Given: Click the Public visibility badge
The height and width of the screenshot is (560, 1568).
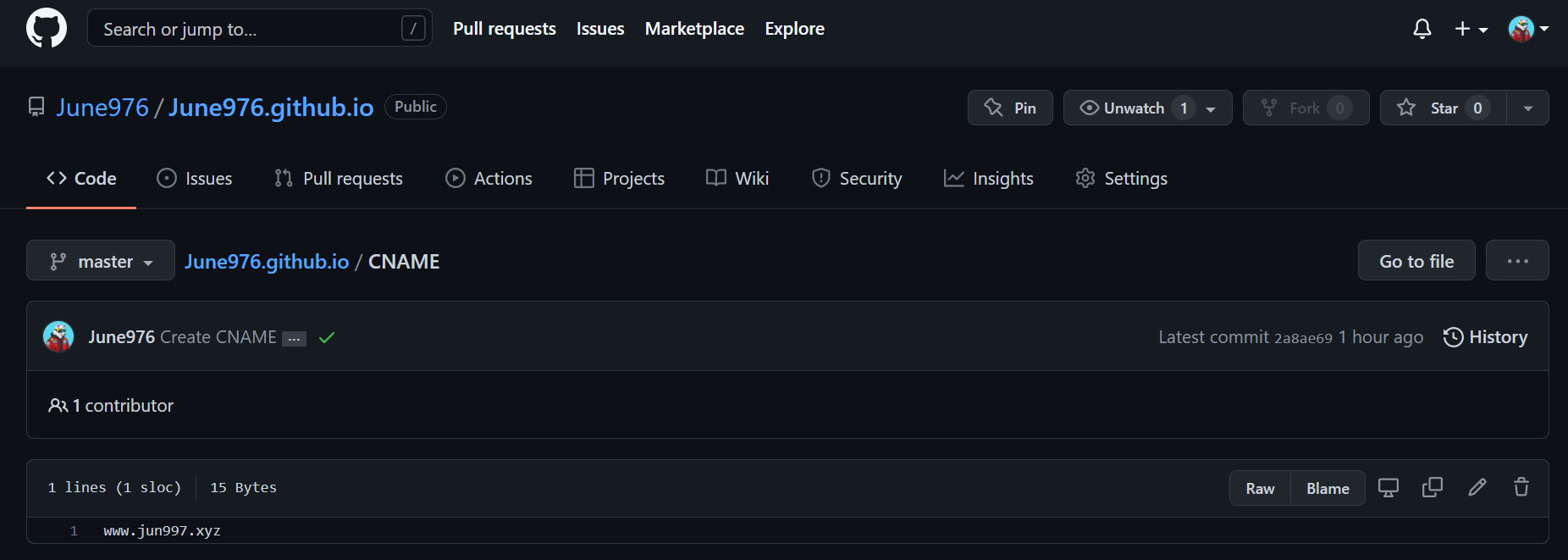Looking at the screenshot, I should click(416, 107).
